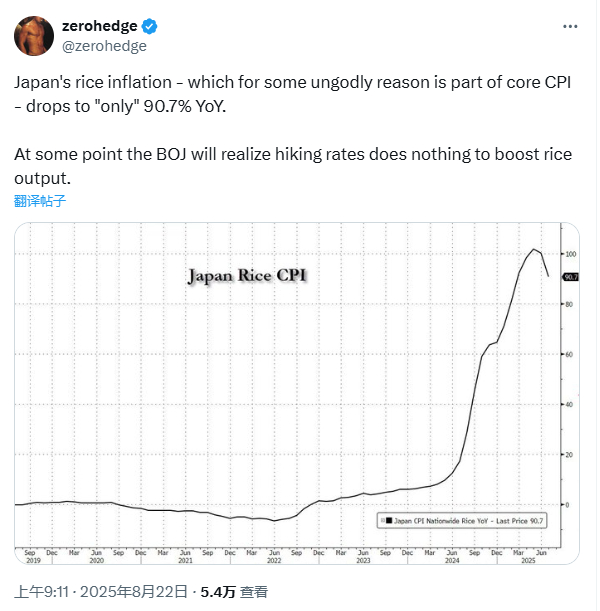Click the blue verified badge
The height and width of the screenshot is (611, 600).
click(x=149, y=26)
